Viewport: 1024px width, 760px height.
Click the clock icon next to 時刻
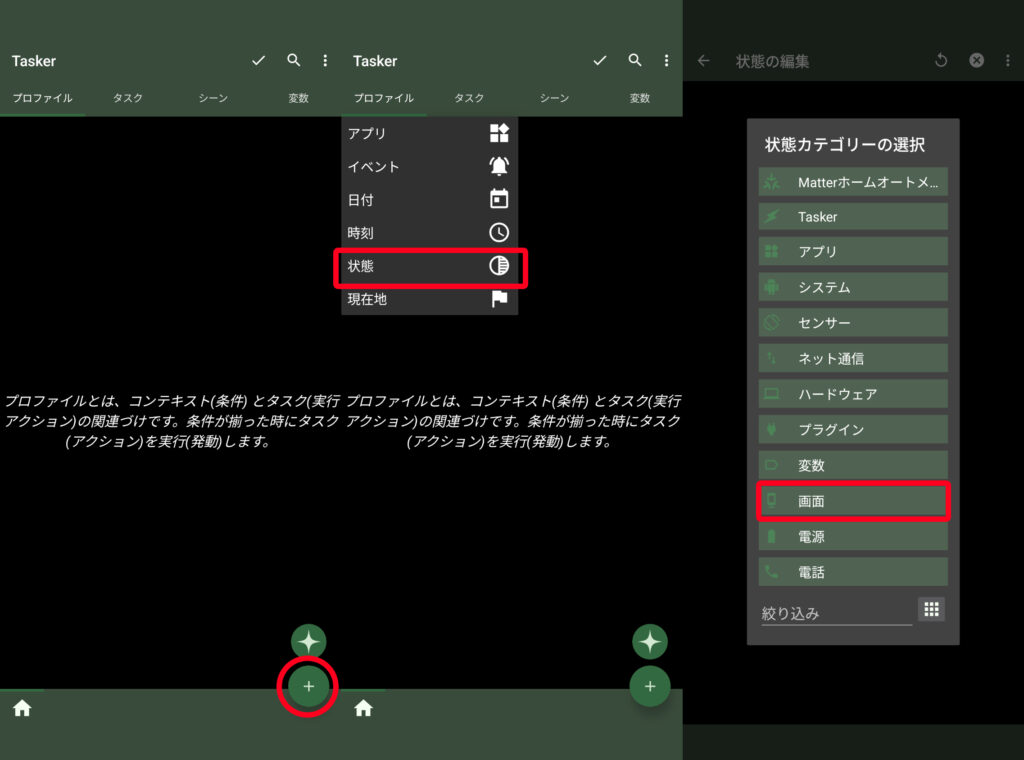coord(498,232)
